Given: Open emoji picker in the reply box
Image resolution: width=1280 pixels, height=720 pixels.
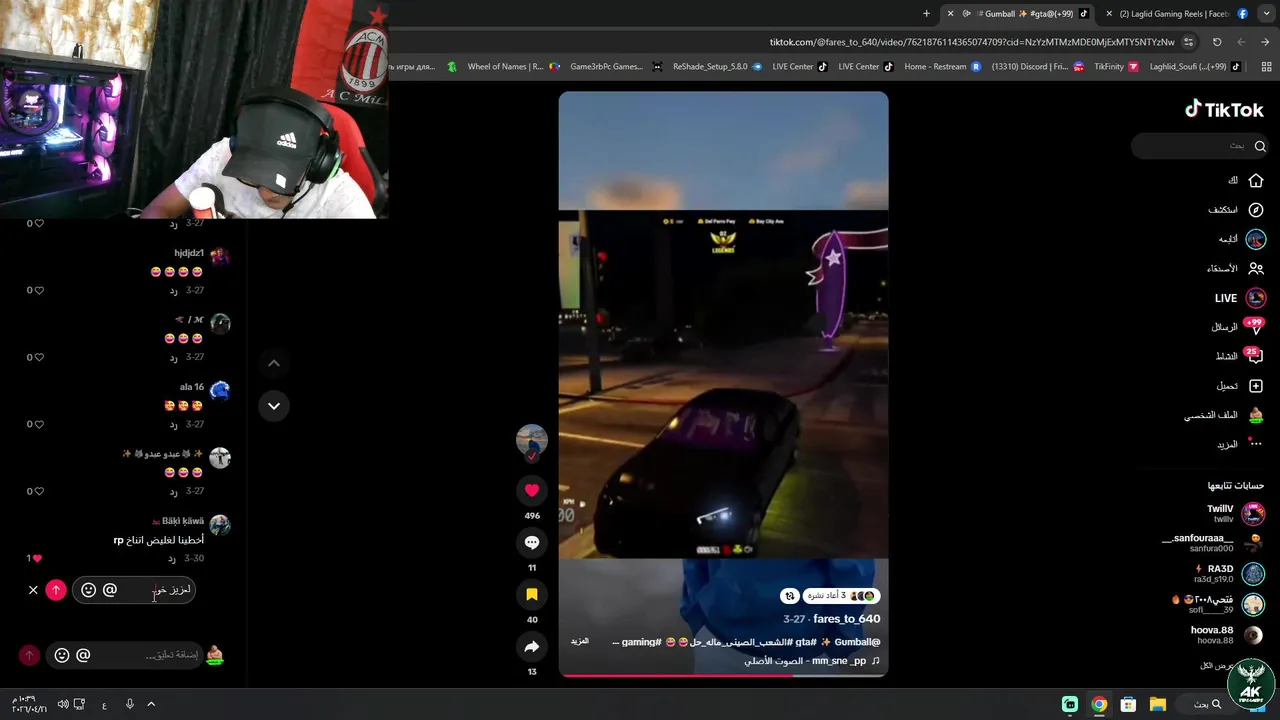Looking at the screenshot, I should (x=88, y=590).
